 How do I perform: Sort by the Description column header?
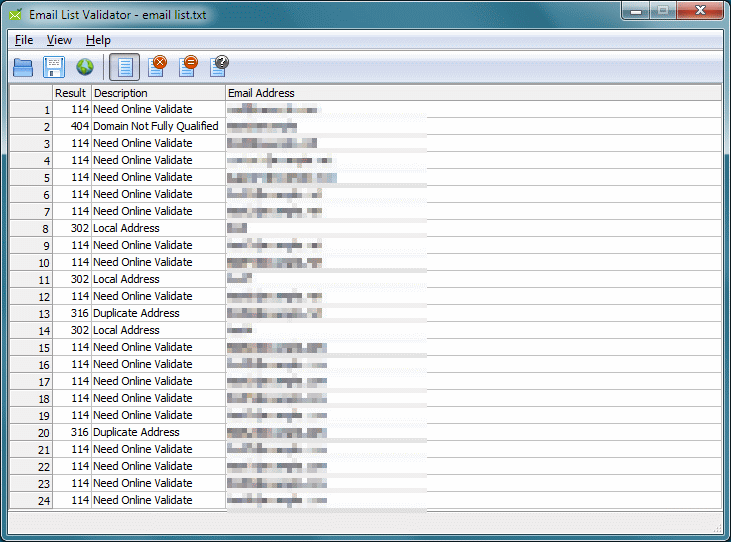pyautogui.click(x=120, y=93)
